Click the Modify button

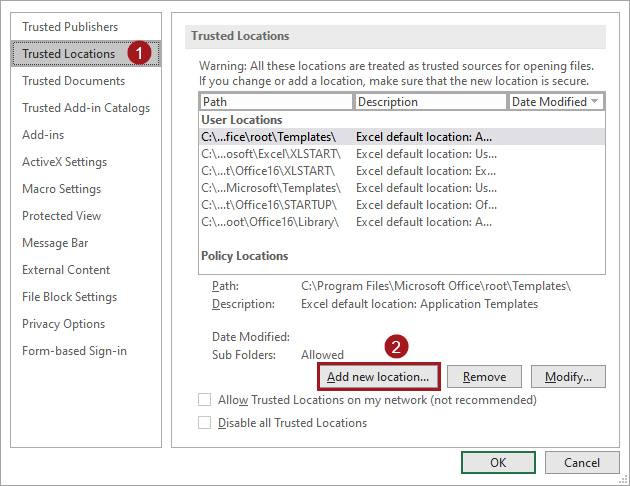pos(568,377)
